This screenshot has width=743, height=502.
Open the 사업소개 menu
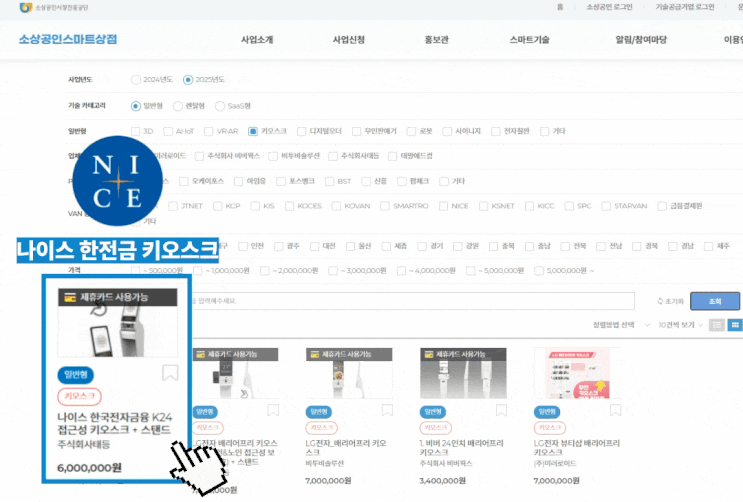pyautogui.click(x=257, y=40)
